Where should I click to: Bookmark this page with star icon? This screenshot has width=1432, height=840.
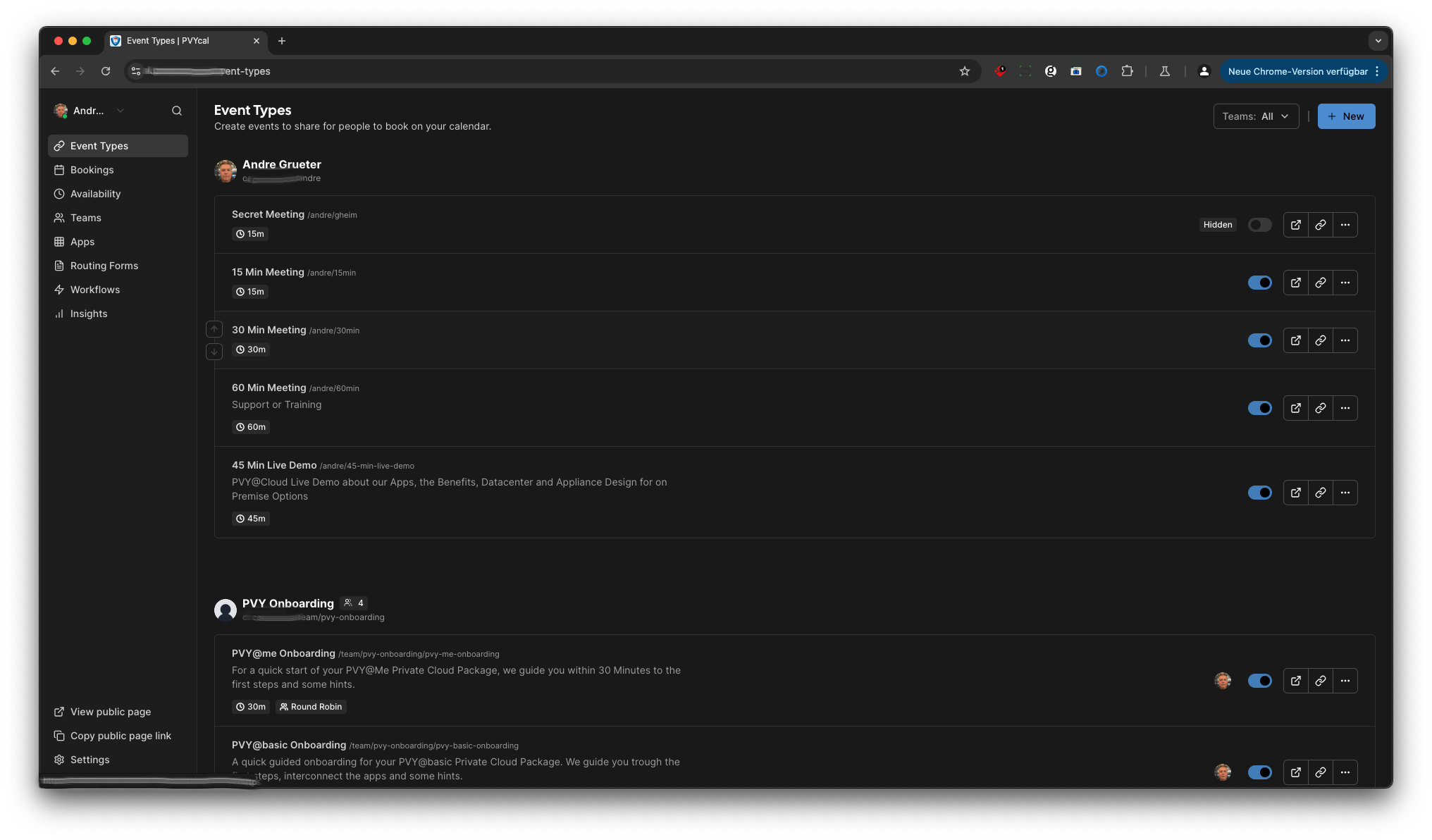(x=964, y=71)
